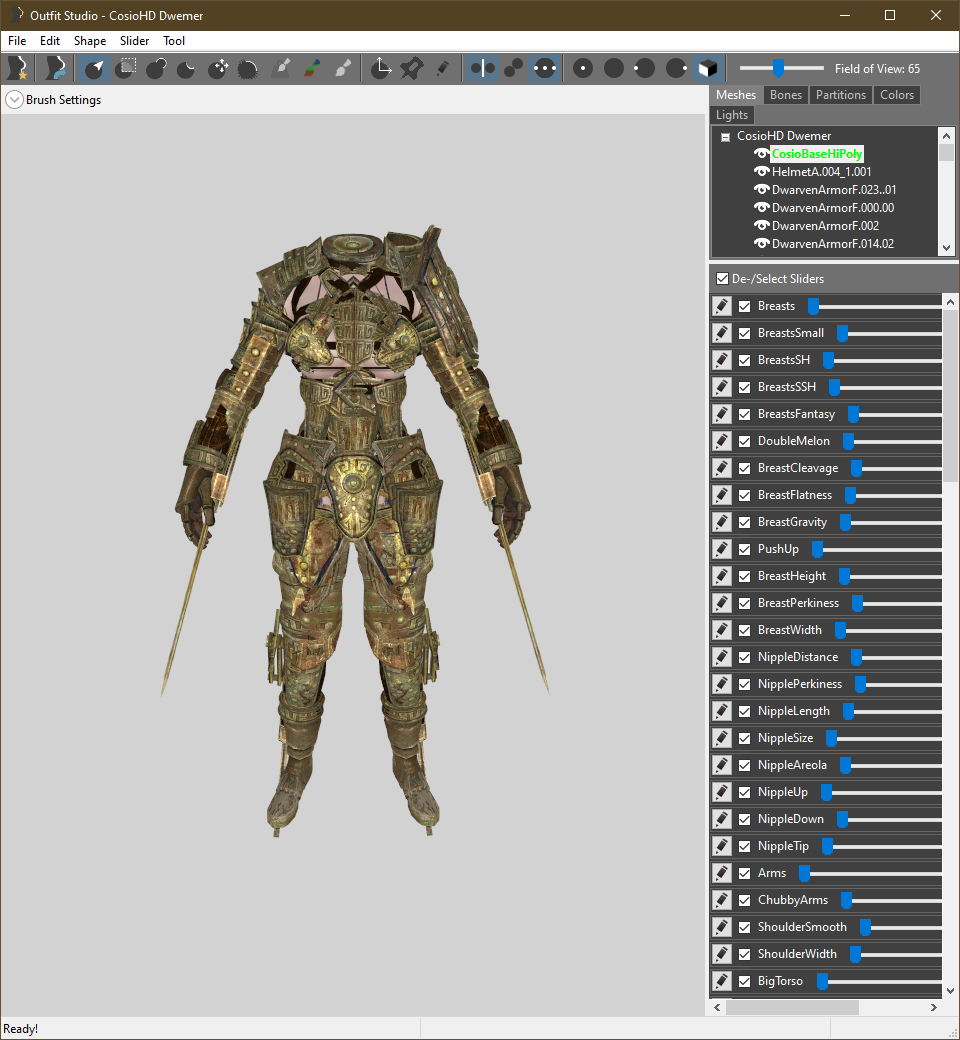This screenshot has width=960, height=1040.
Task: Uncheck the ChubbyArms slider checkbox
Action: (744, 900)
